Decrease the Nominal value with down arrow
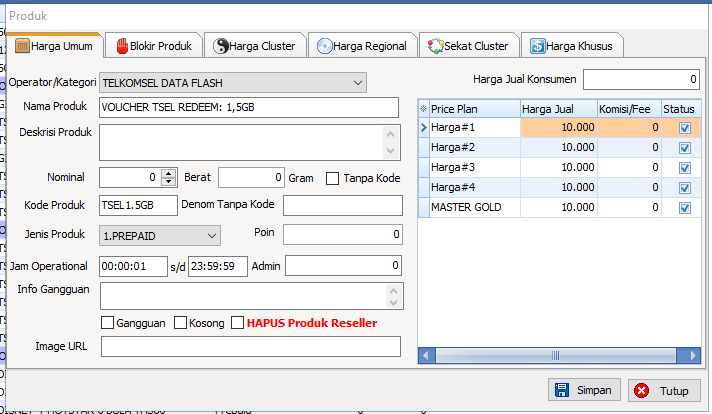 (x=168, y=182)
